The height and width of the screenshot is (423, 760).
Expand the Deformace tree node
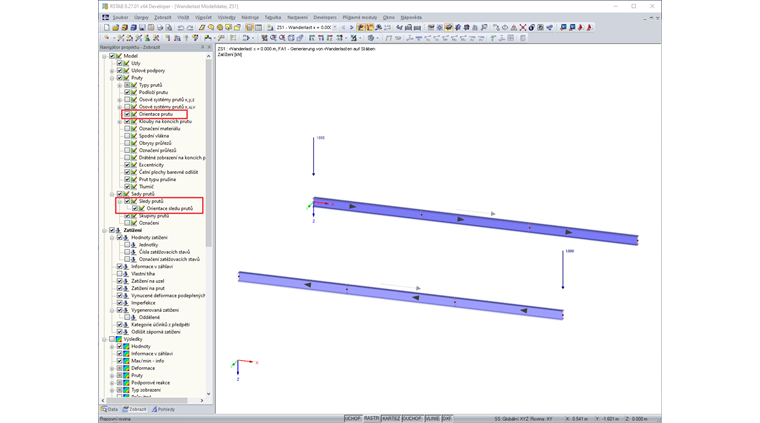112,369
